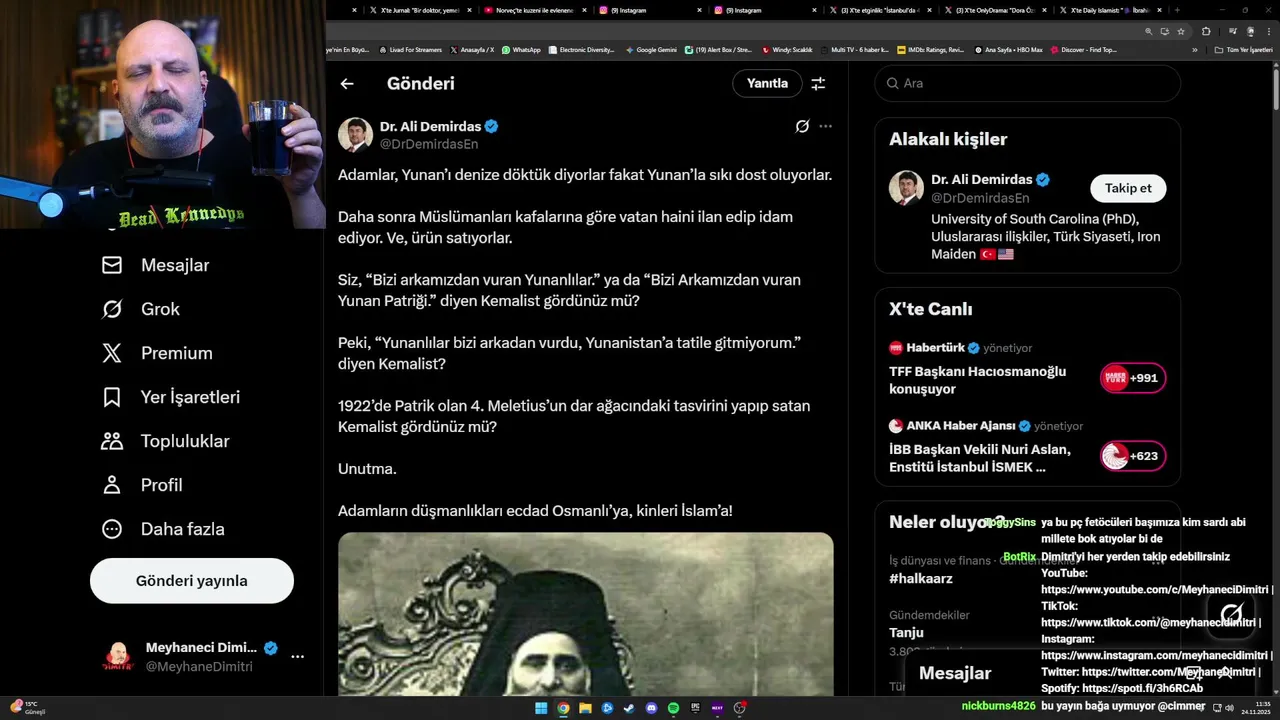Open Mesajlar in the left sidebar
The width and height of the screenshot is (1280, 720).
pos(156,265)
